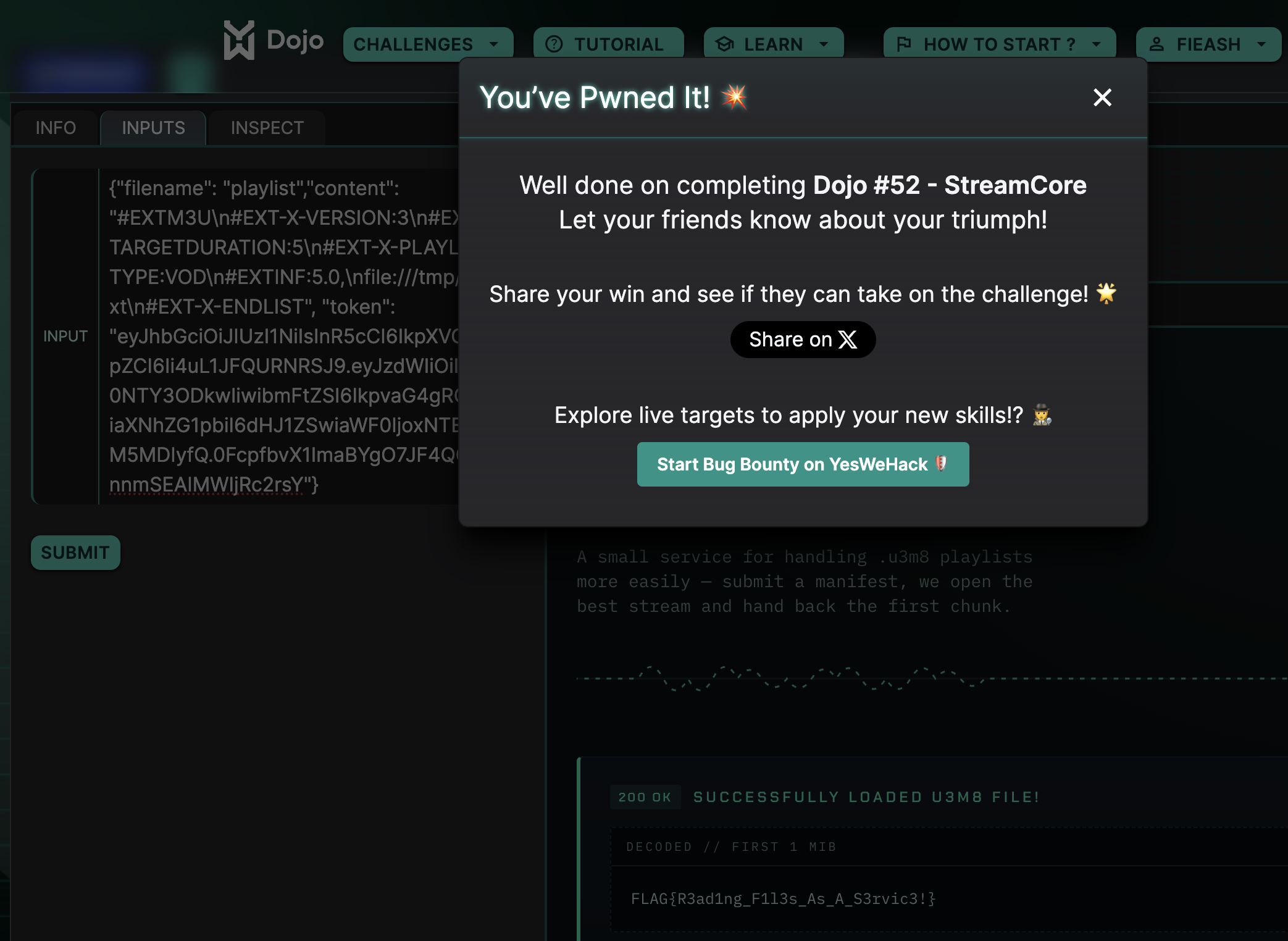Expand the Learn dropdown arrow
The image size is (1288, 941).
823,44
